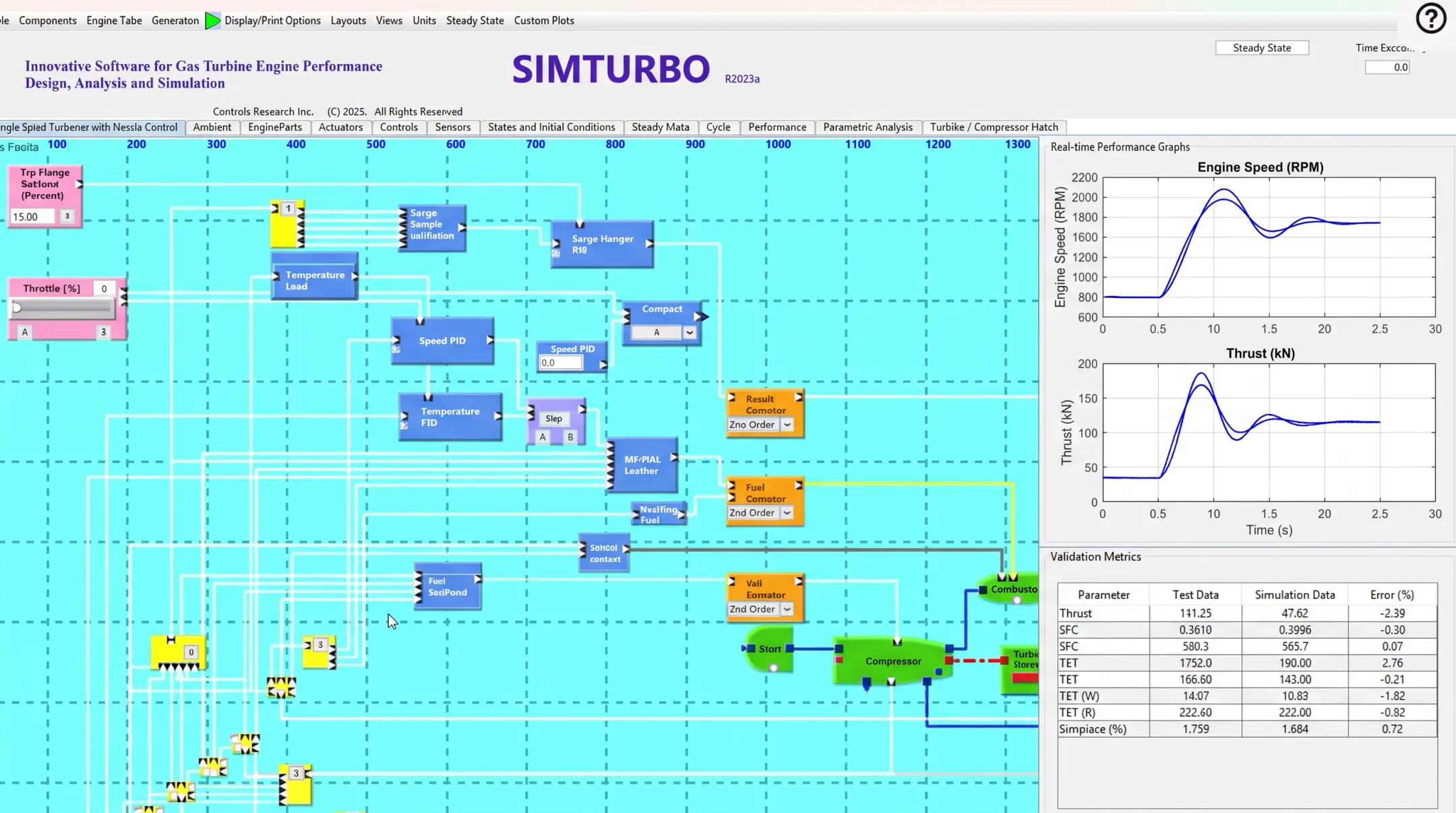1456x813 pixels.
Task: Toggle B button on the Slep block
Action: pyautogui.click(x=570, y=437)
